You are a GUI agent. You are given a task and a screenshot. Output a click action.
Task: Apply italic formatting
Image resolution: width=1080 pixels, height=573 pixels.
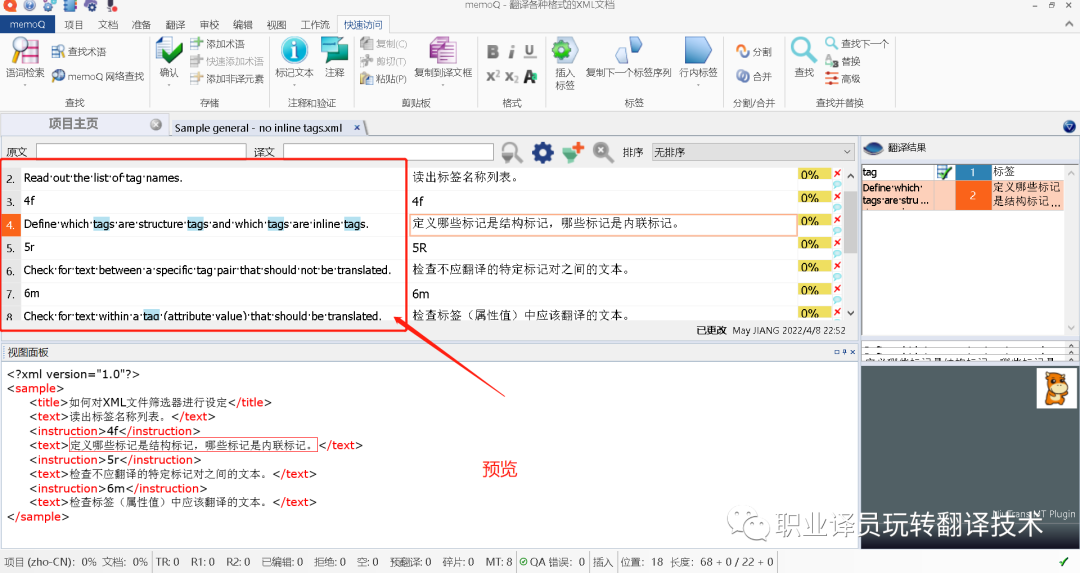(x=511, y=52)
